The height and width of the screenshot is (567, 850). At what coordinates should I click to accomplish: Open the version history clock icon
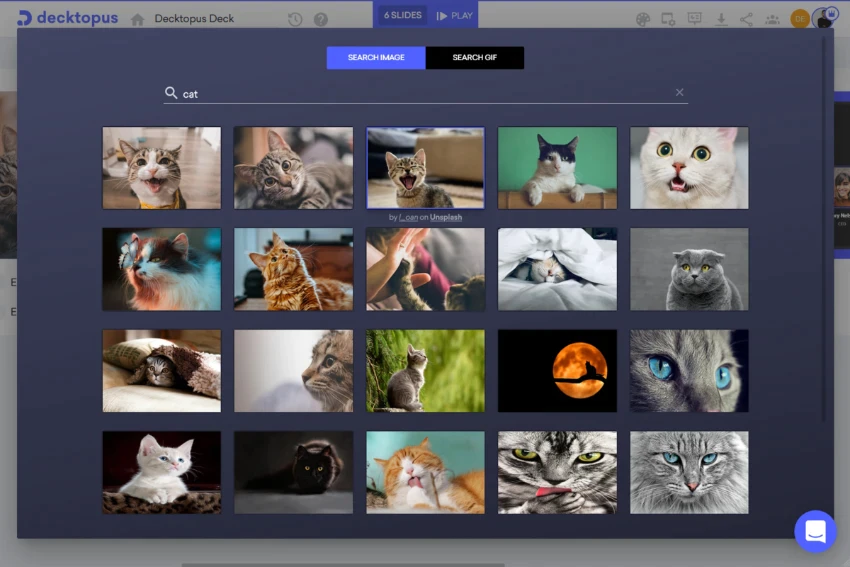295,20
